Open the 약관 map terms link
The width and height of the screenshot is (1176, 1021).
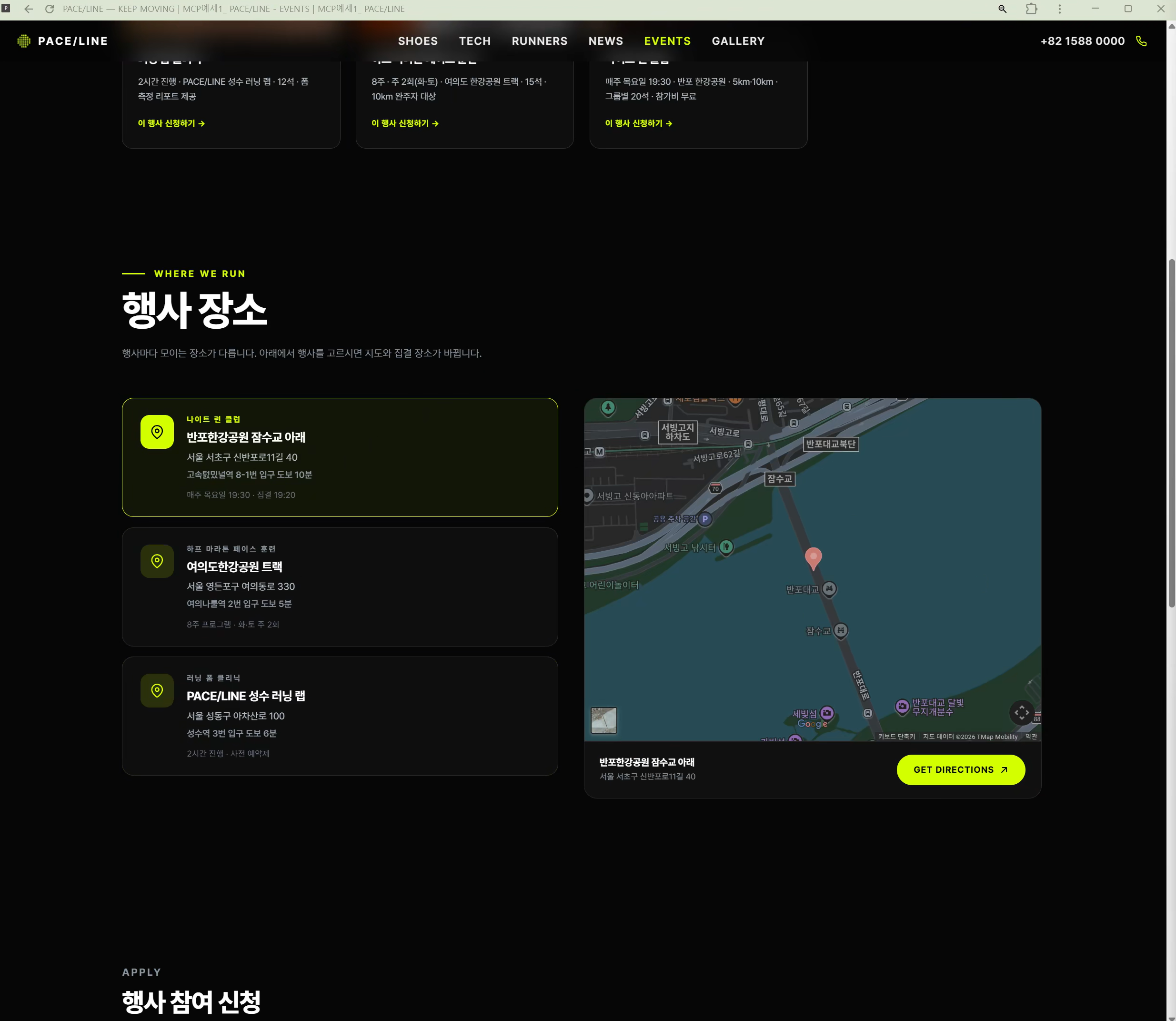1031,737
